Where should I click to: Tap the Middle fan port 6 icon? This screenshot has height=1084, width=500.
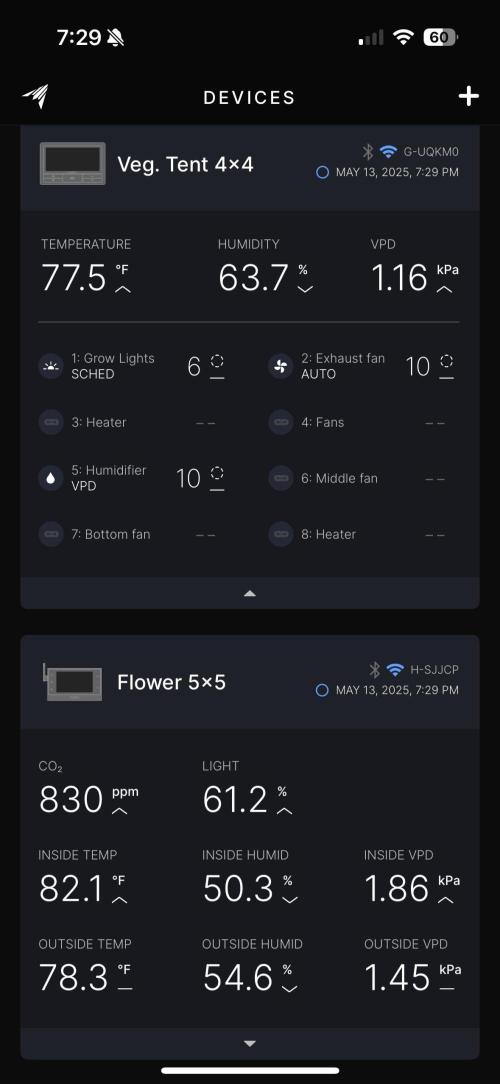pos(280,478)
